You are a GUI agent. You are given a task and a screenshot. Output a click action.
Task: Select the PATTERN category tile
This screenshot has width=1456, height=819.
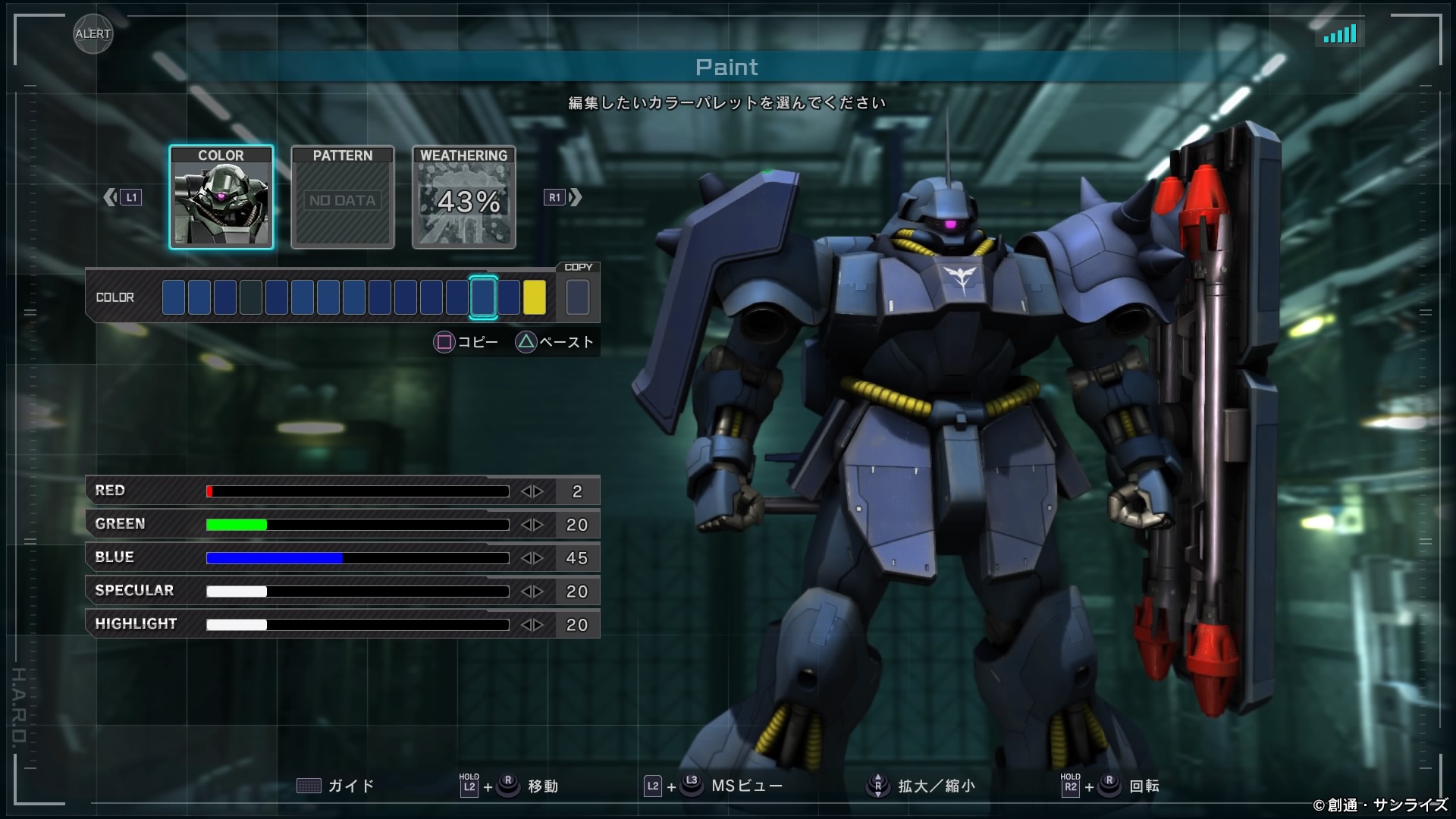point(343,197)
